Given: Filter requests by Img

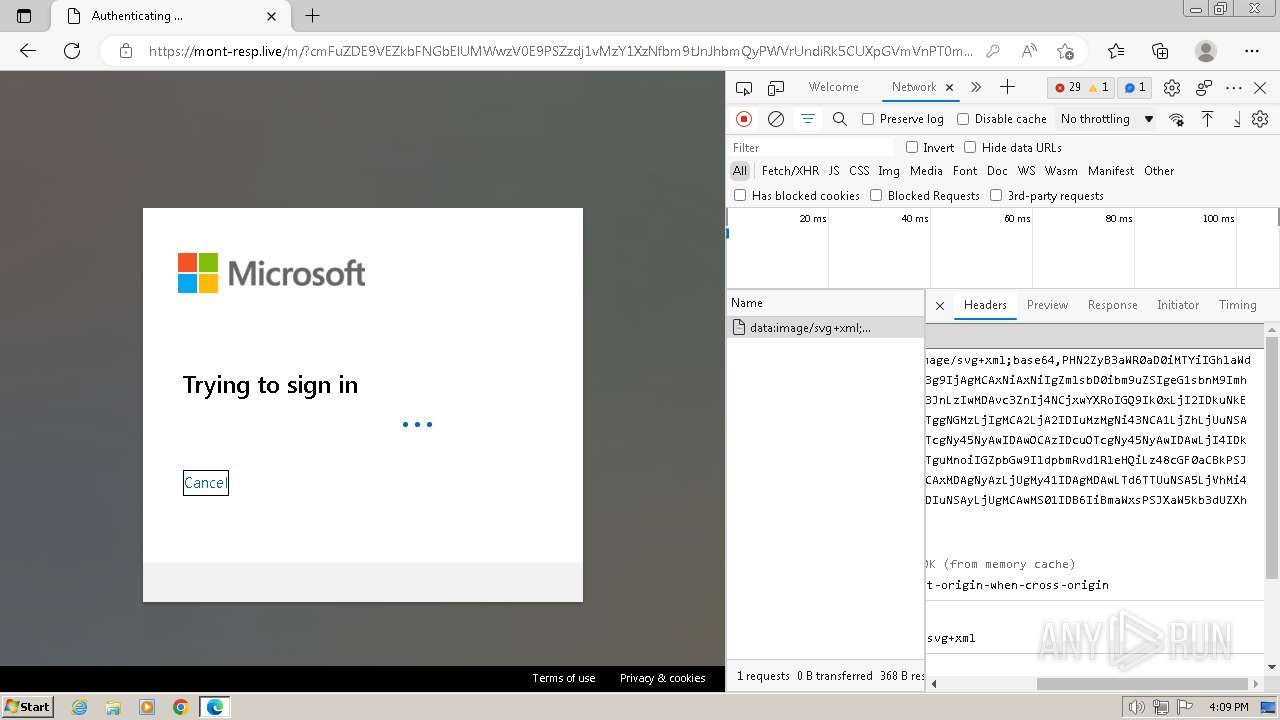Looking at the screenshot, I should pos(889,171).
